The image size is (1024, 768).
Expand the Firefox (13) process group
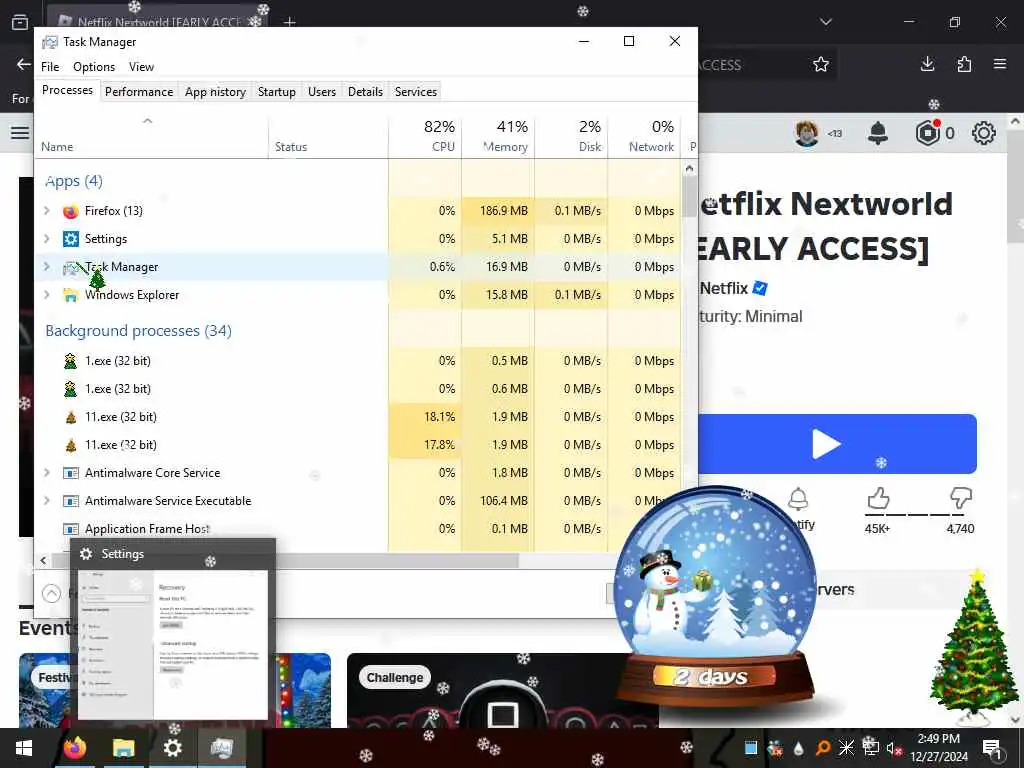pos(46,211)
